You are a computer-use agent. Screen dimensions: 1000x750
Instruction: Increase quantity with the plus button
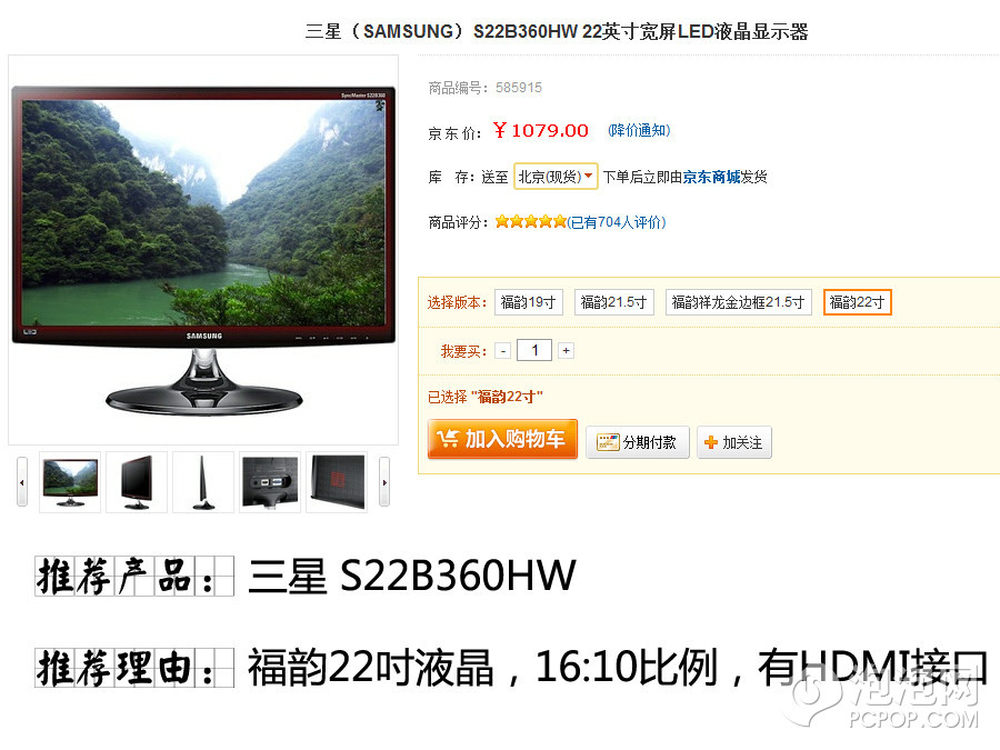[566, 351]
